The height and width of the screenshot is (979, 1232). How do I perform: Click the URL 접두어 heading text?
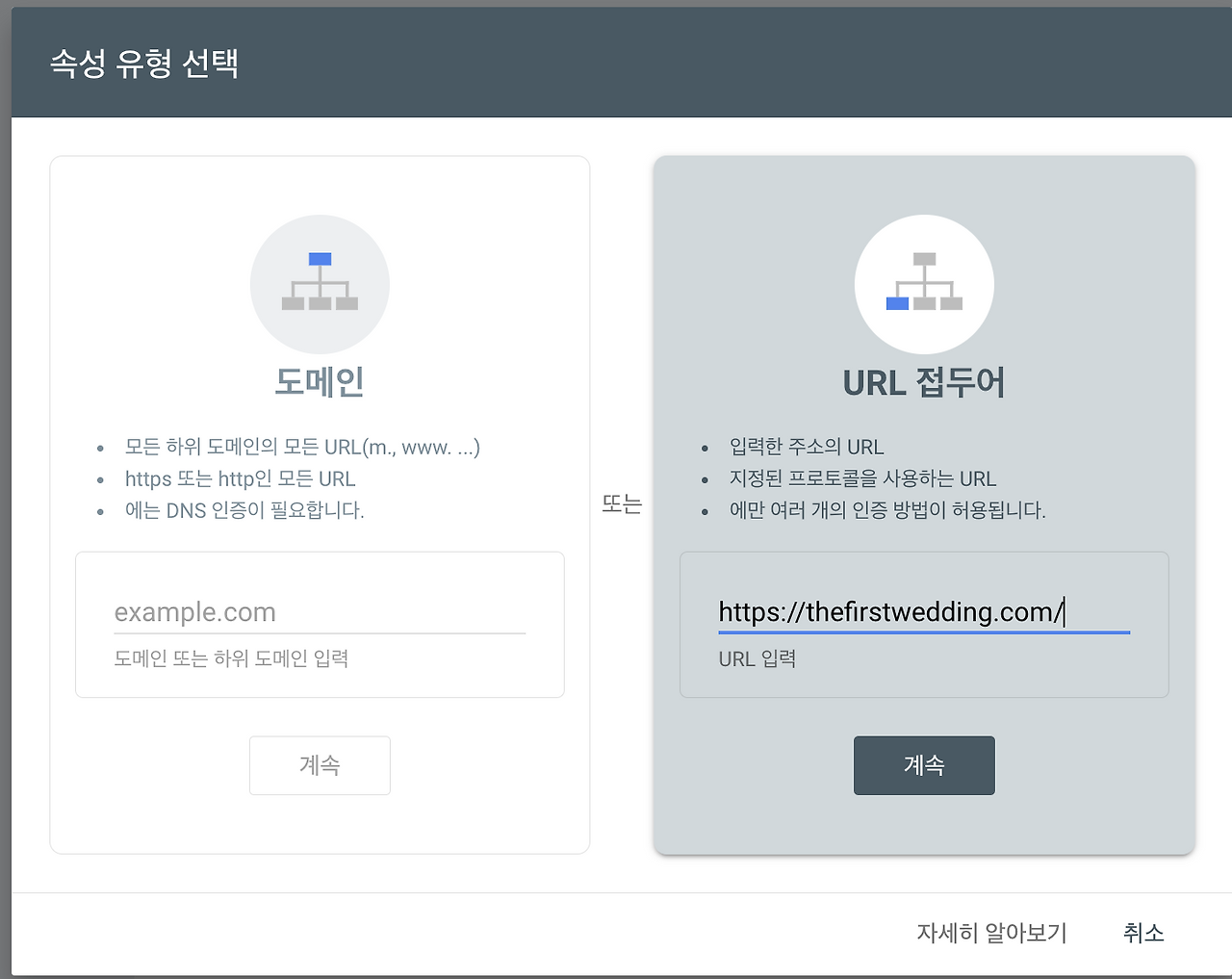point(924,381)
